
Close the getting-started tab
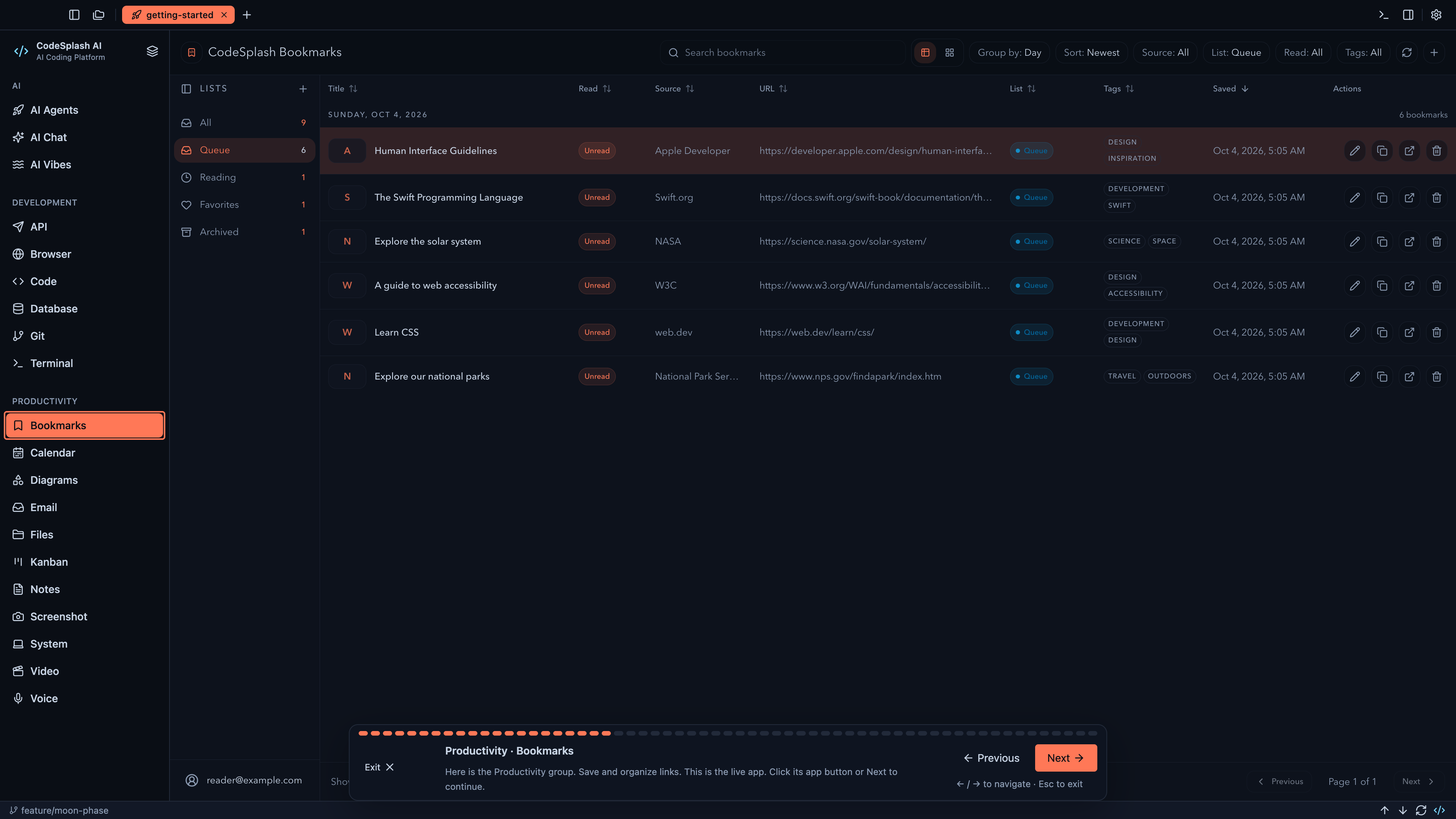(x=224, y=15)
